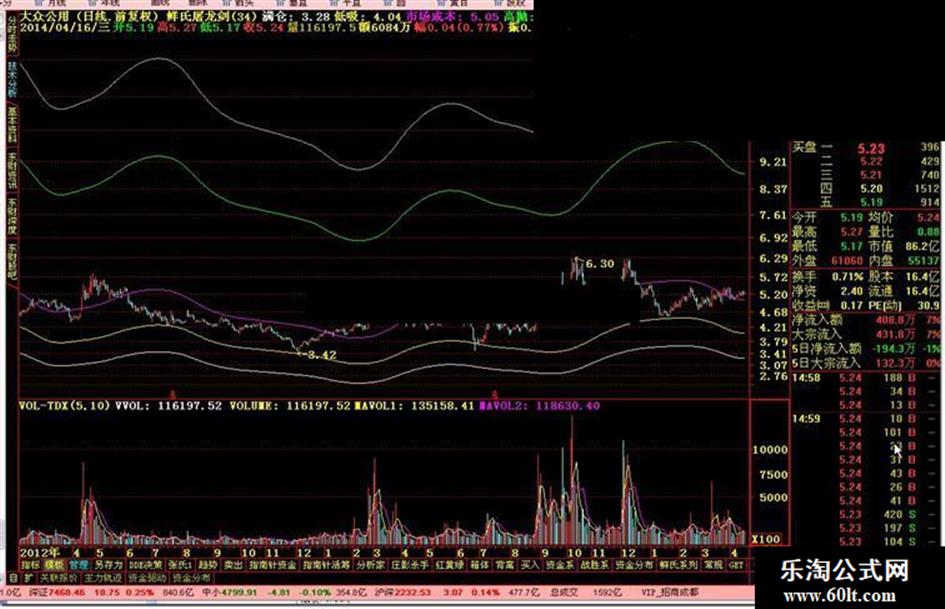Viewport: 945px width, 609px height.
Task: Open the 关联报价 panel tab
Action: [x=59, y=578]
